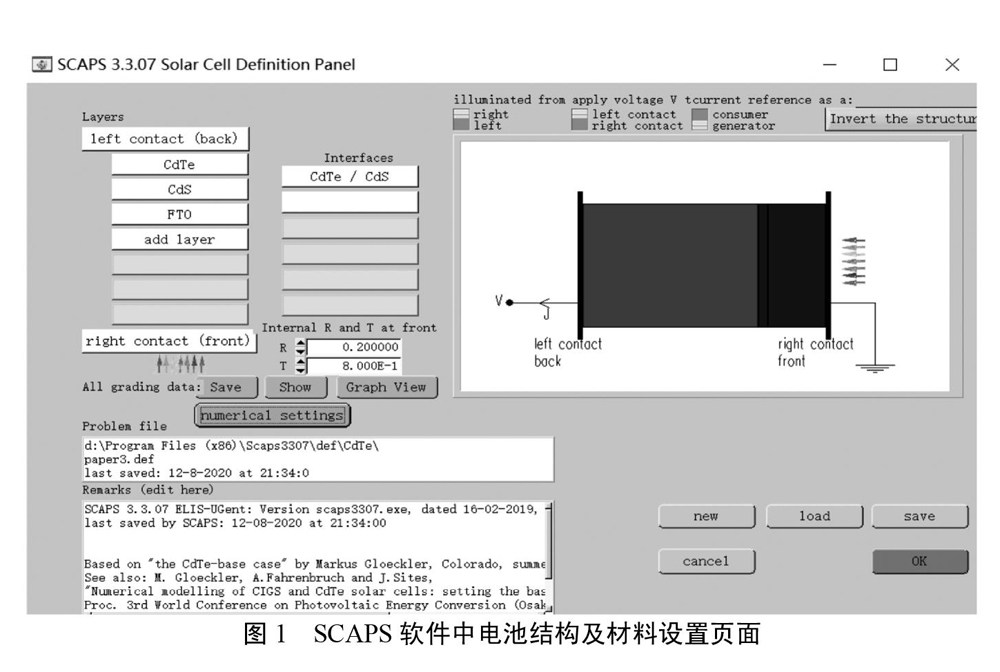Click the cancel button
The image size is (1000, 672).
(706, 562)
